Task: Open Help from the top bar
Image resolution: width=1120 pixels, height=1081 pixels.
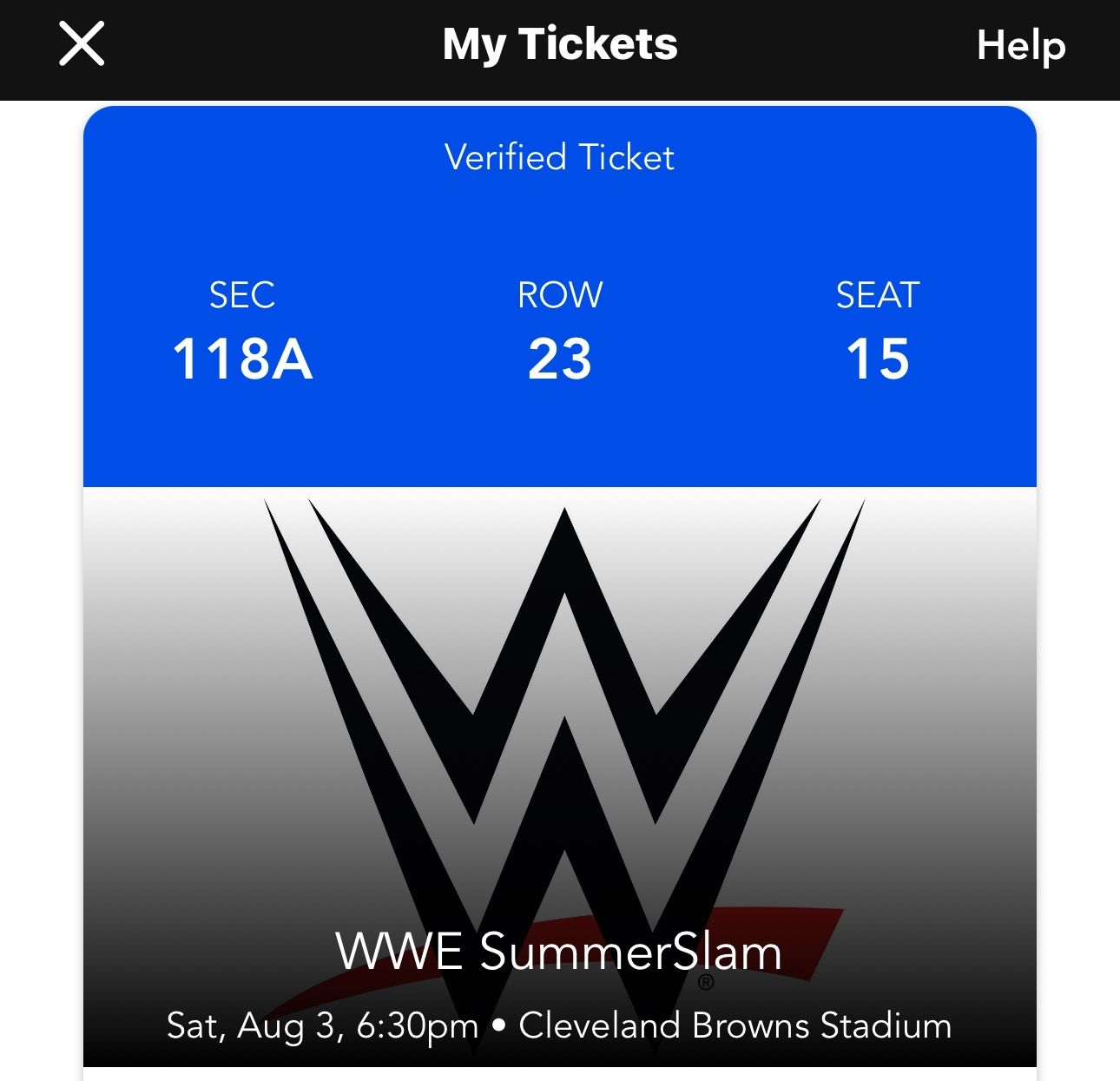Action: tap(1021, 45)
